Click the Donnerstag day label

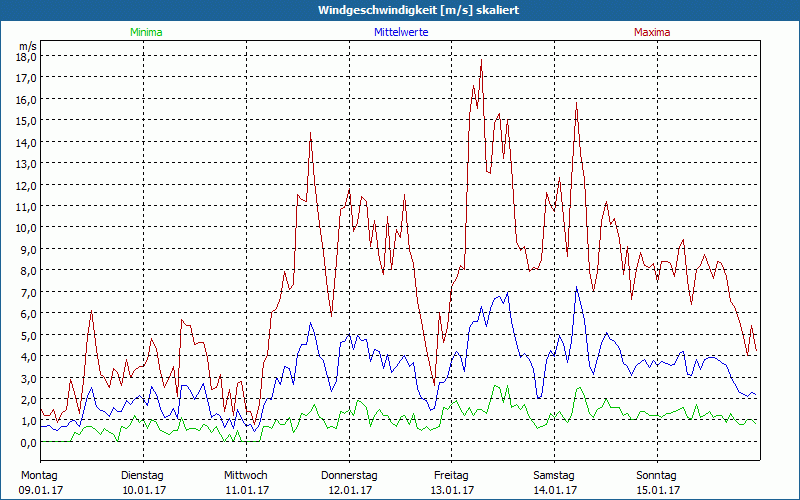tap(349, 476)
